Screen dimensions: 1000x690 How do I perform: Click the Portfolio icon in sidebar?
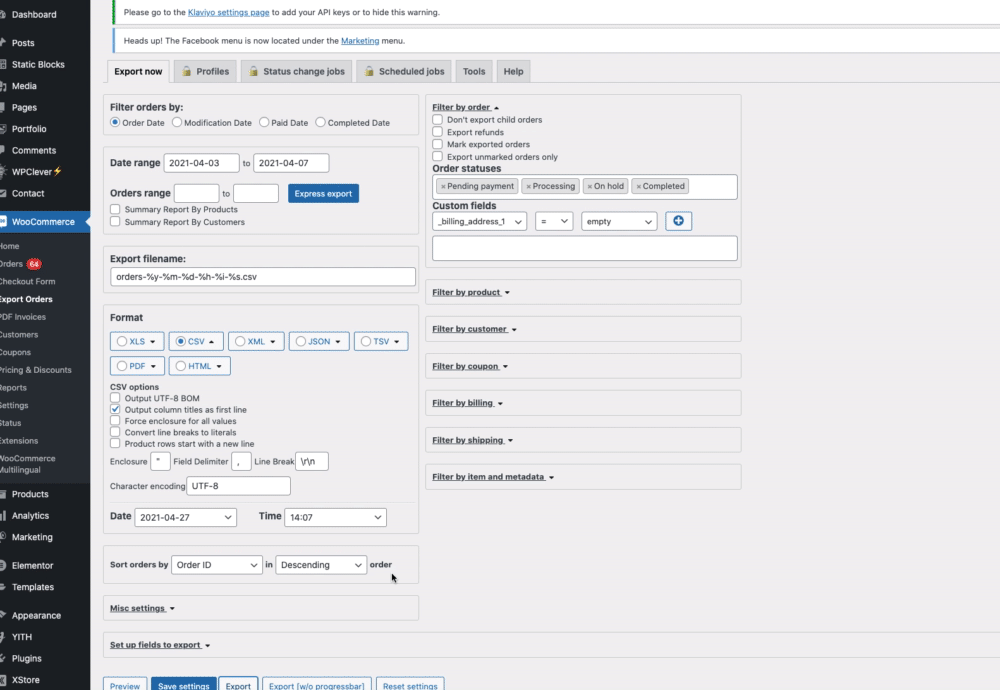click(x=3, y=129)
